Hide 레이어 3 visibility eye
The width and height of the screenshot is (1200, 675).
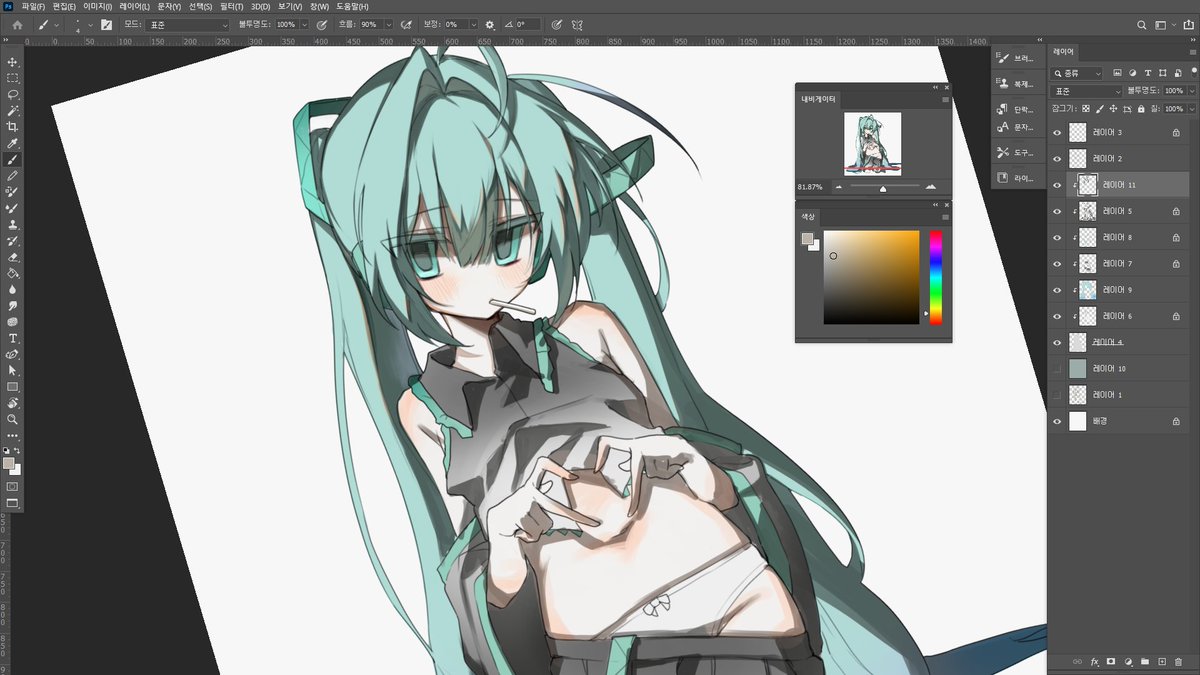(x=1057, y=132)
